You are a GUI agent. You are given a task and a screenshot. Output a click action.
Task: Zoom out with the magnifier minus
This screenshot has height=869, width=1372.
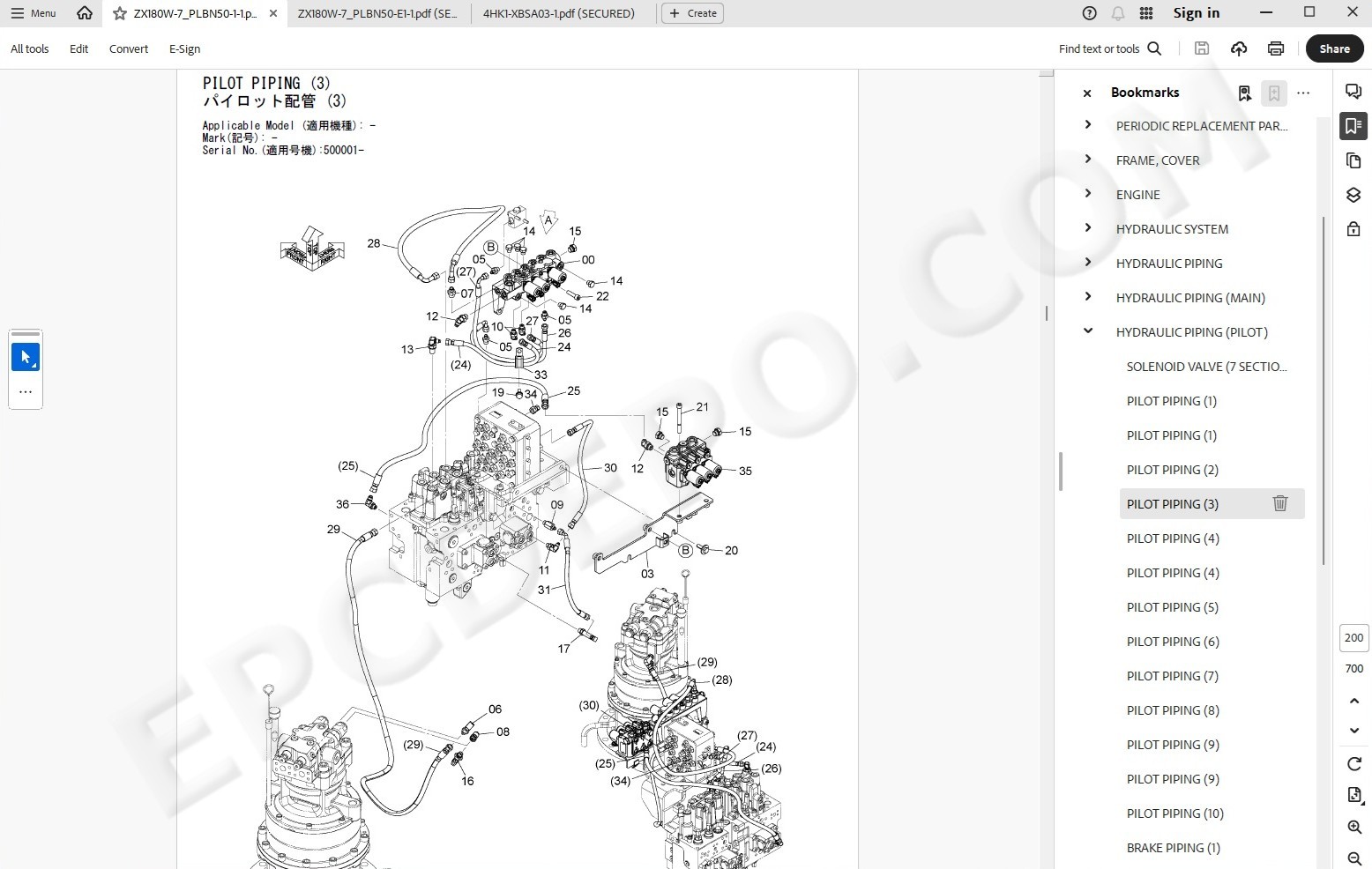pos(1354,858)
